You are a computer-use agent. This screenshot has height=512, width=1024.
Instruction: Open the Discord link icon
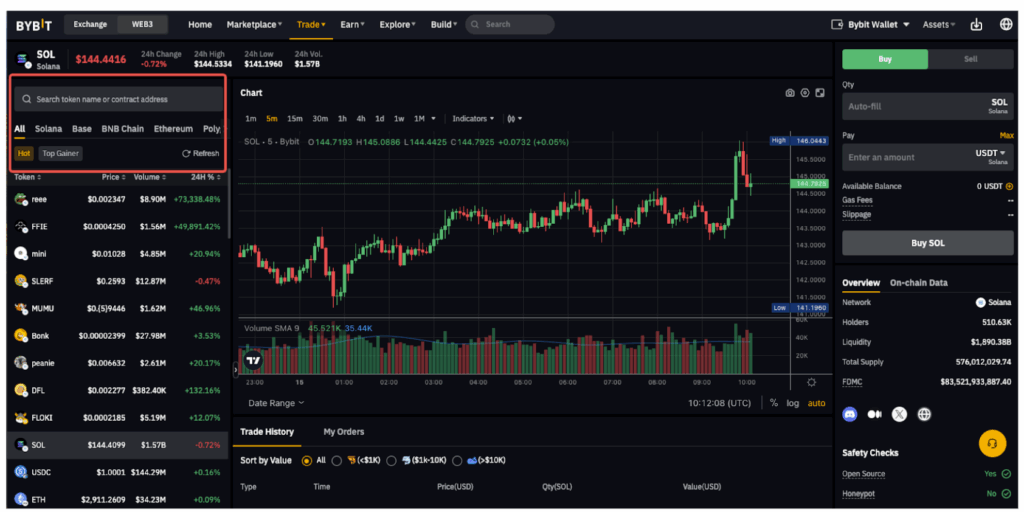tap(850, 413)
